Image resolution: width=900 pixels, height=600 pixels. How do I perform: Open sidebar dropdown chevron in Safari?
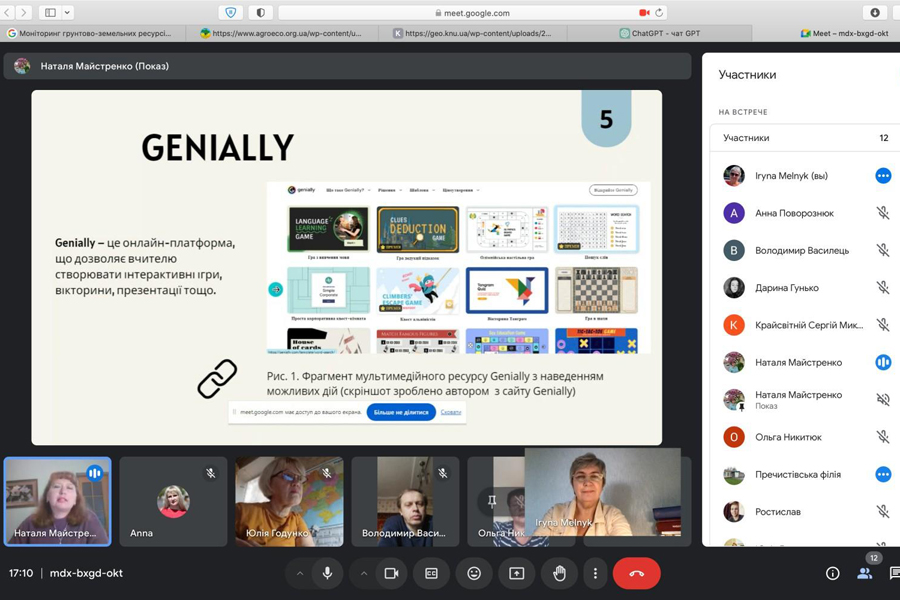pyautogui.click(x=67, y=12)
